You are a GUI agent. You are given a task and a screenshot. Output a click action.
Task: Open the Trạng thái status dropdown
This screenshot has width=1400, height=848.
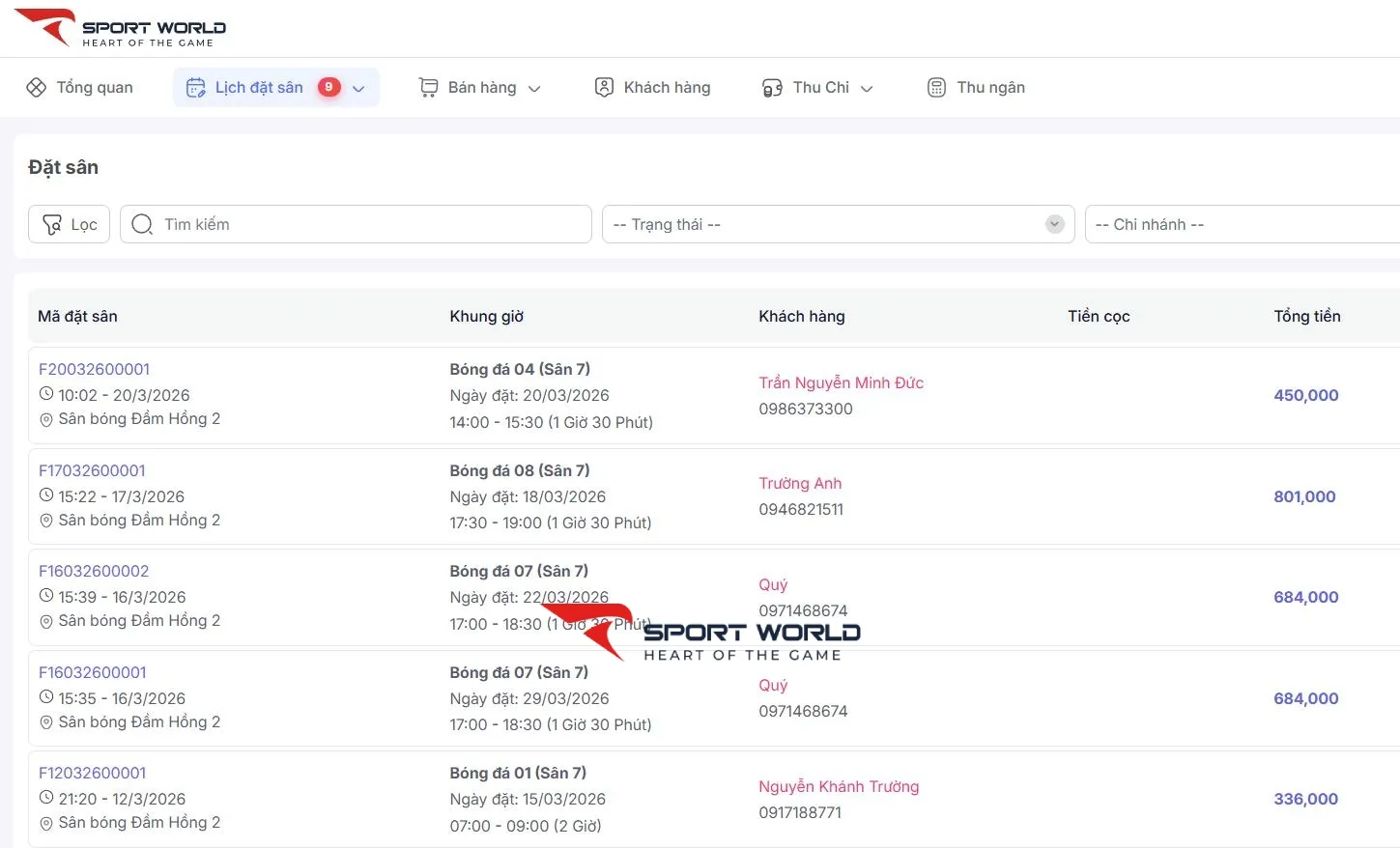click(837, 224)
